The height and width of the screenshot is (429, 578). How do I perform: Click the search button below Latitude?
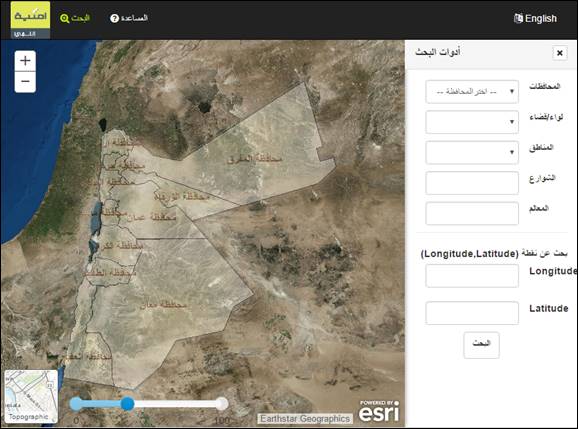481,345
